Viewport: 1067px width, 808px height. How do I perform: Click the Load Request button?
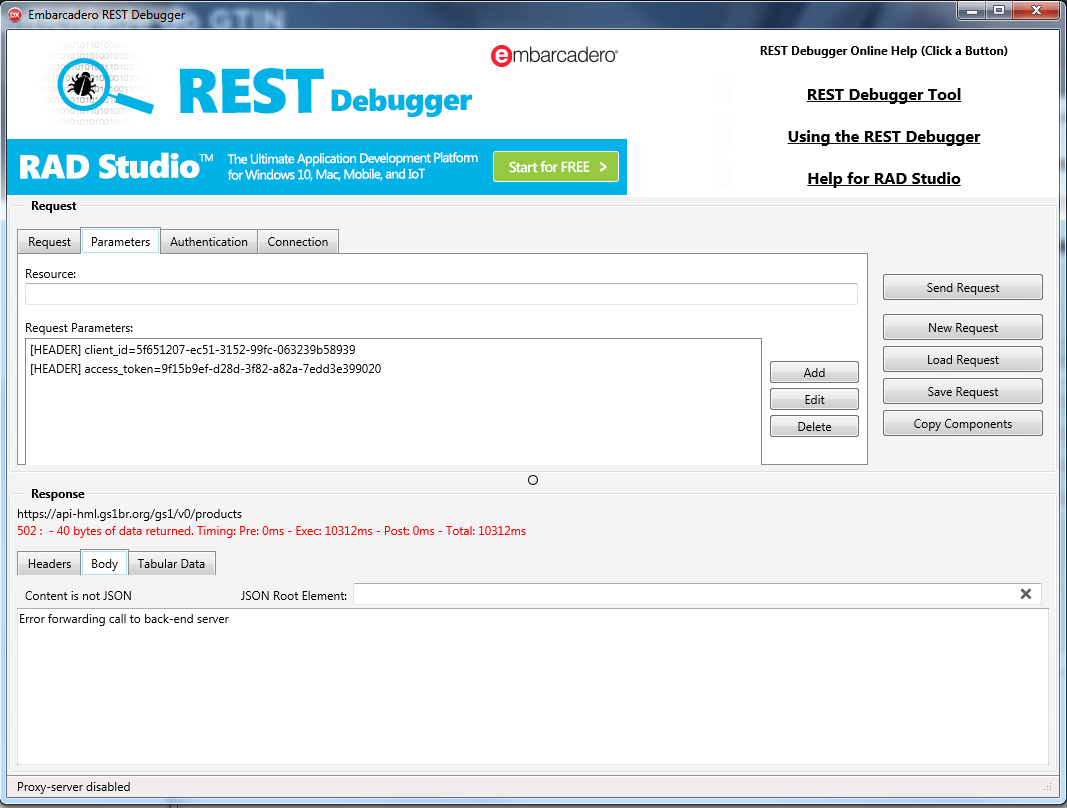[962, 360]
